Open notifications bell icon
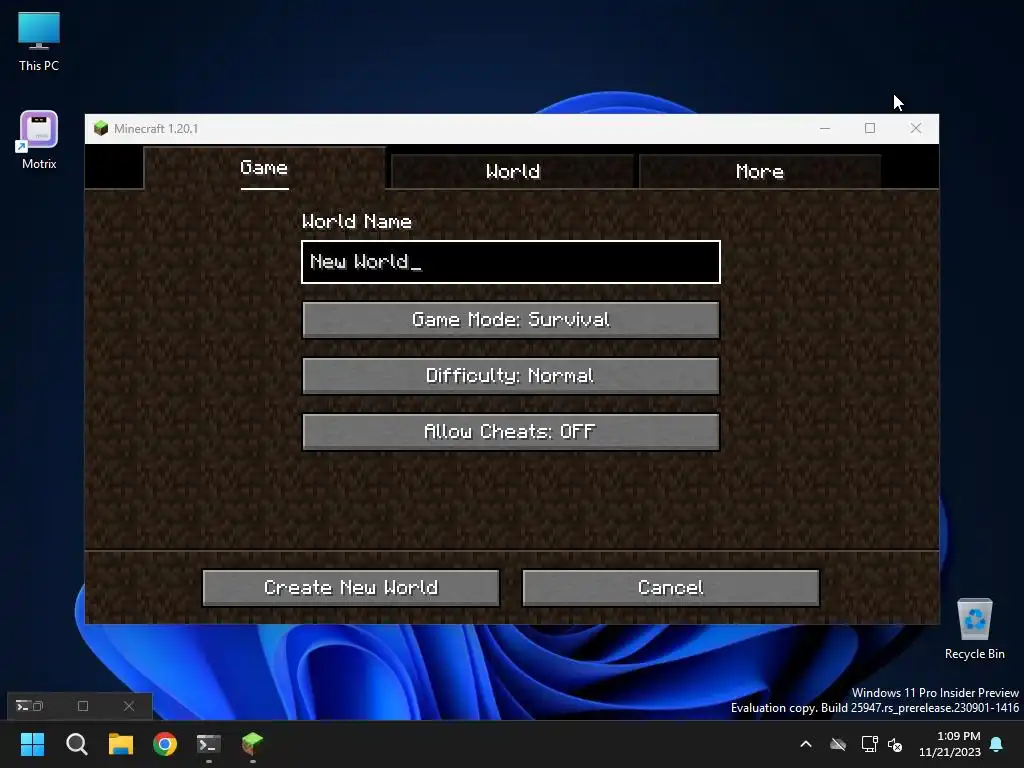The height and width of the screenshot is (768, 1024). [x=997, y=744]
